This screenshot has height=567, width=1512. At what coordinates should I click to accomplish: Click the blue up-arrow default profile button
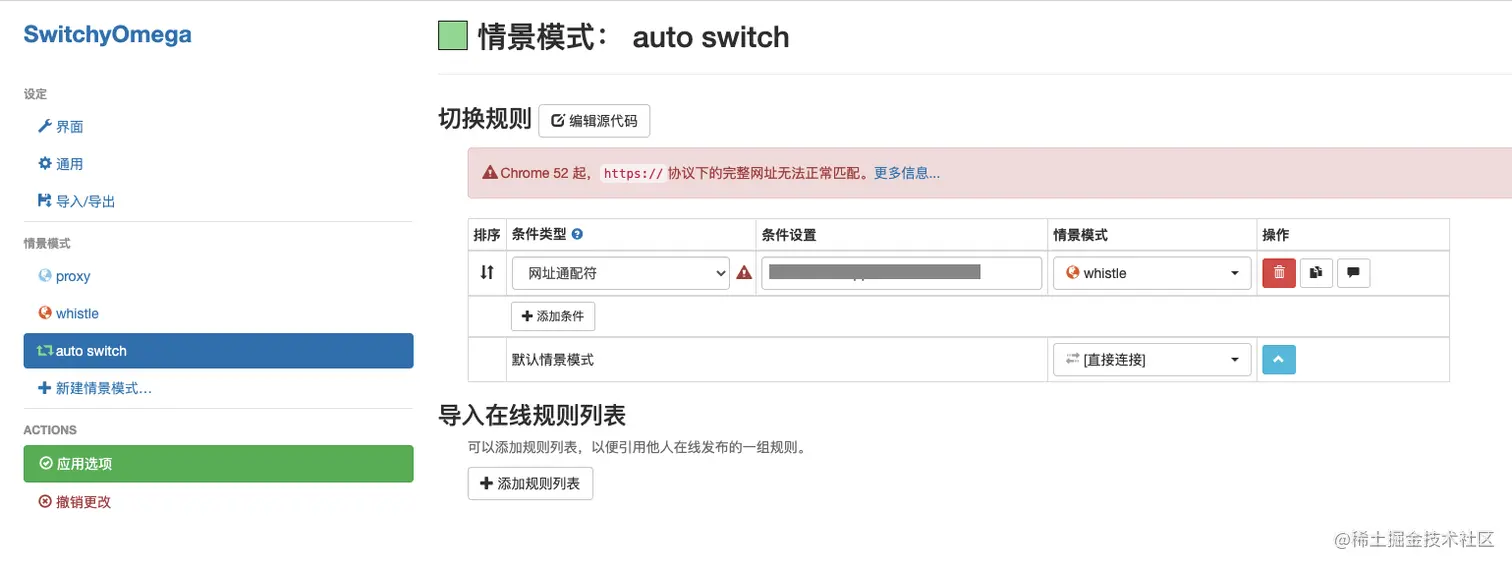1279,359
